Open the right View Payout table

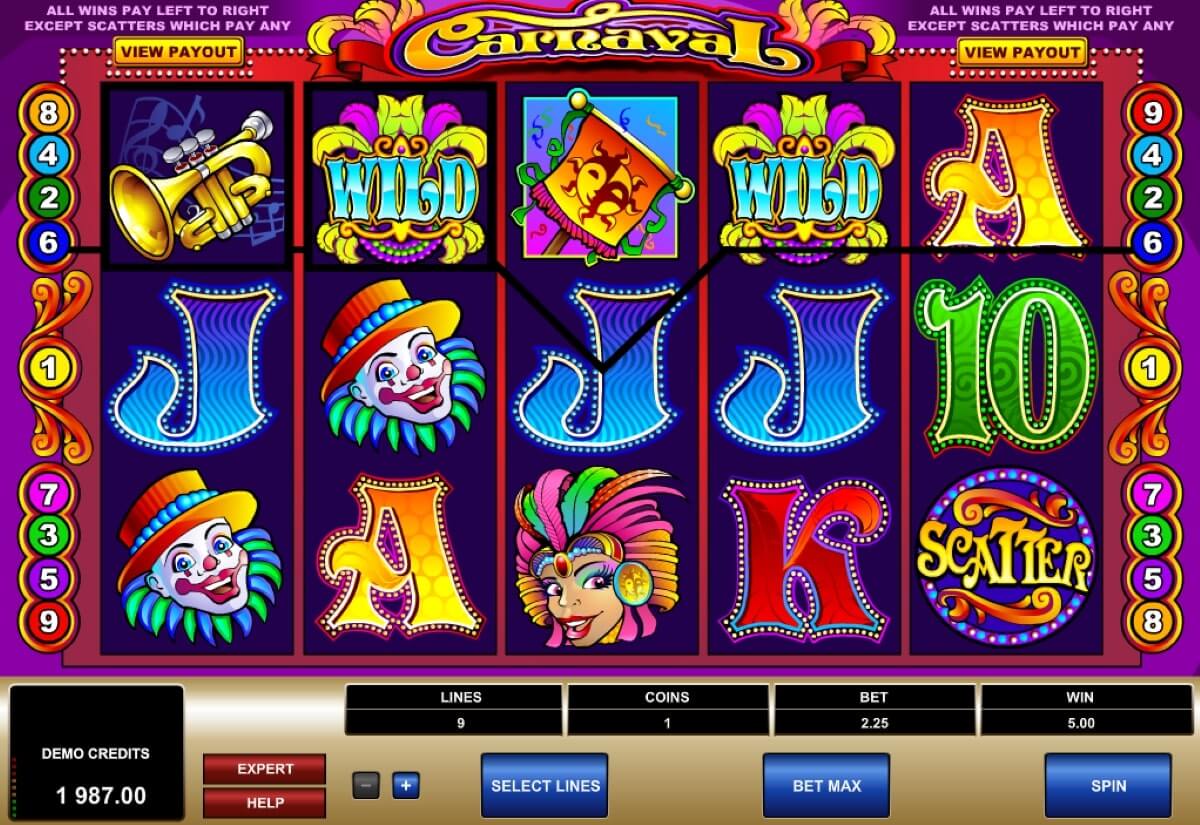point(1022,52)
